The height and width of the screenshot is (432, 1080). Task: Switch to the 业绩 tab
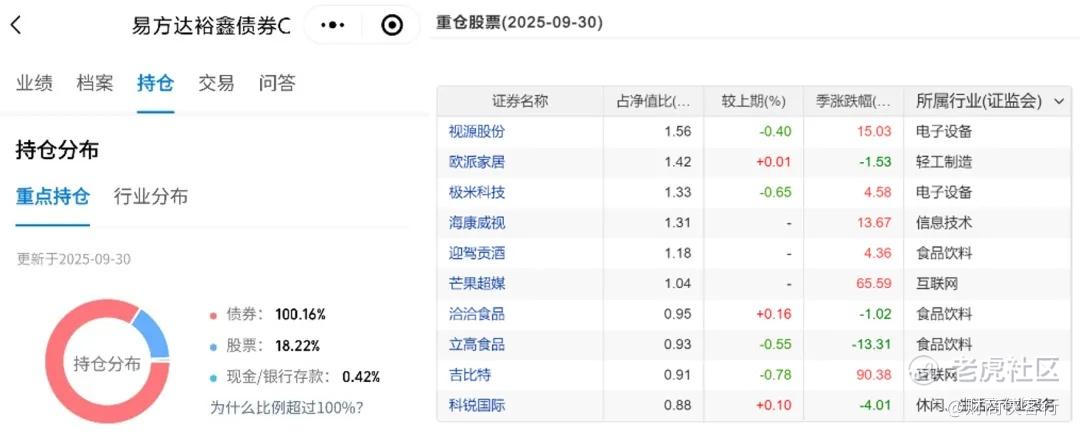34,83
